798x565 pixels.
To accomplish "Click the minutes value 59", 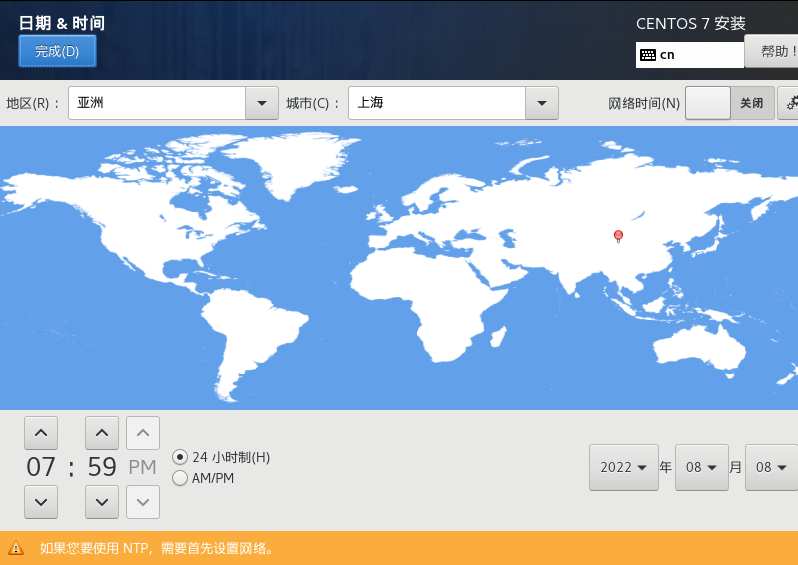I will 102,467.
